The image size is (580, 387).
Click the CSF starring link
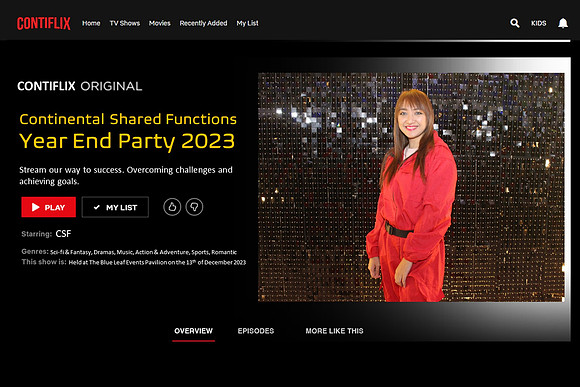click(x=63, y=234)
